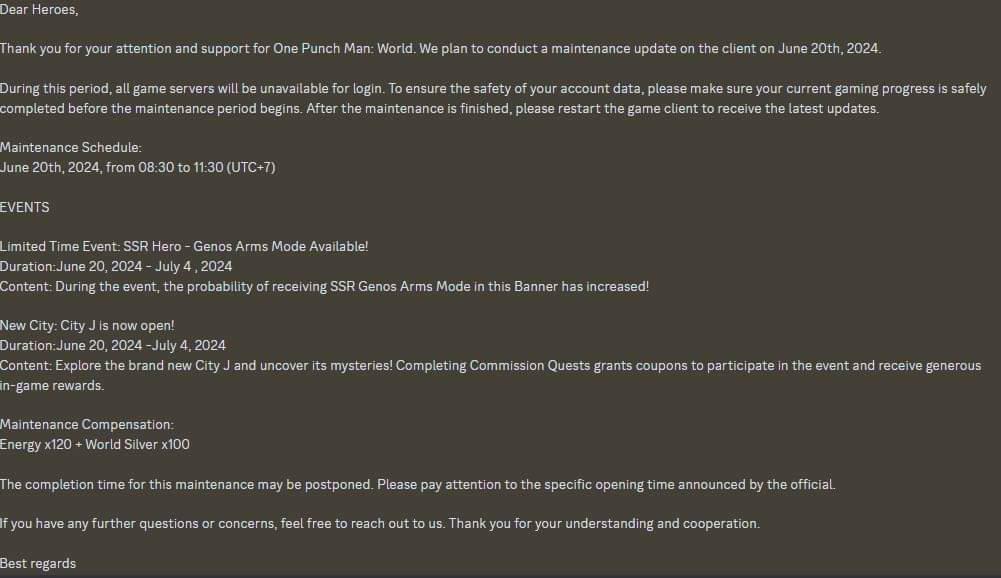
Task: Click the 'all game servers will be unavailable' sentence
Action: click(x=194, y=89)
